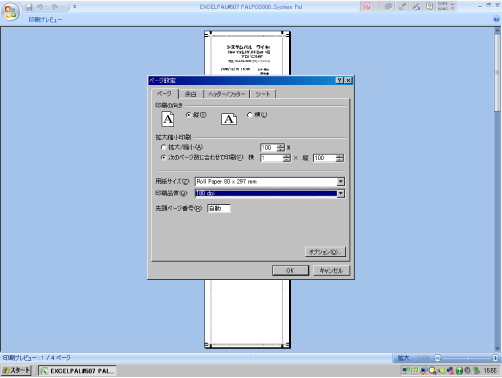502x378 pixels.
Task: Click the round green T tray icon
Action: (459, 370)
